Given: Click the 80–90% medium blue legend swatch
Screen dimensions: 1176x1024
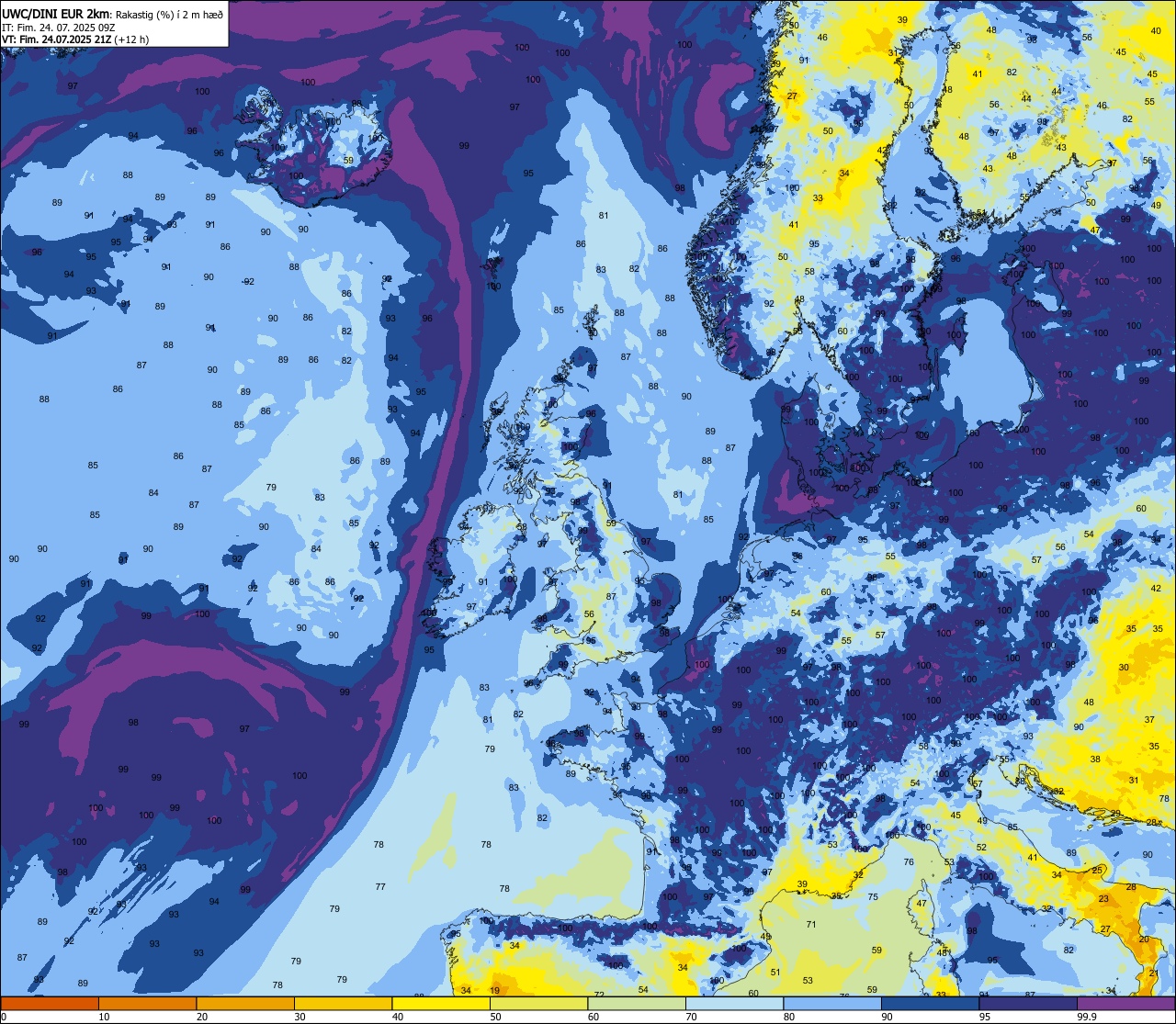Looking at the screenshot, I should point(832,1004).
